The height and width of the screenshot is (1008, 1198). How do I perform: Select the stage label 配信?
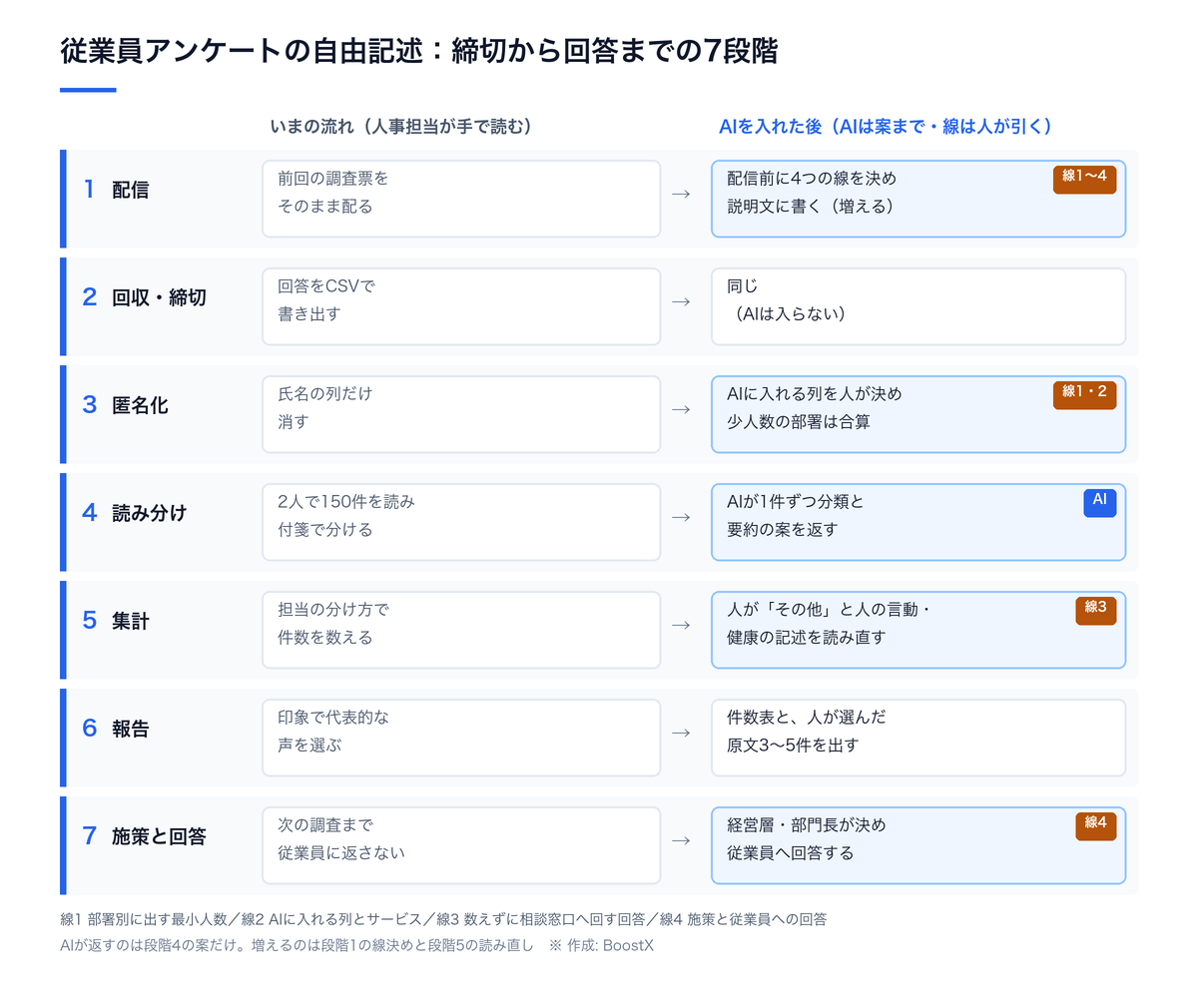(131, 190)
